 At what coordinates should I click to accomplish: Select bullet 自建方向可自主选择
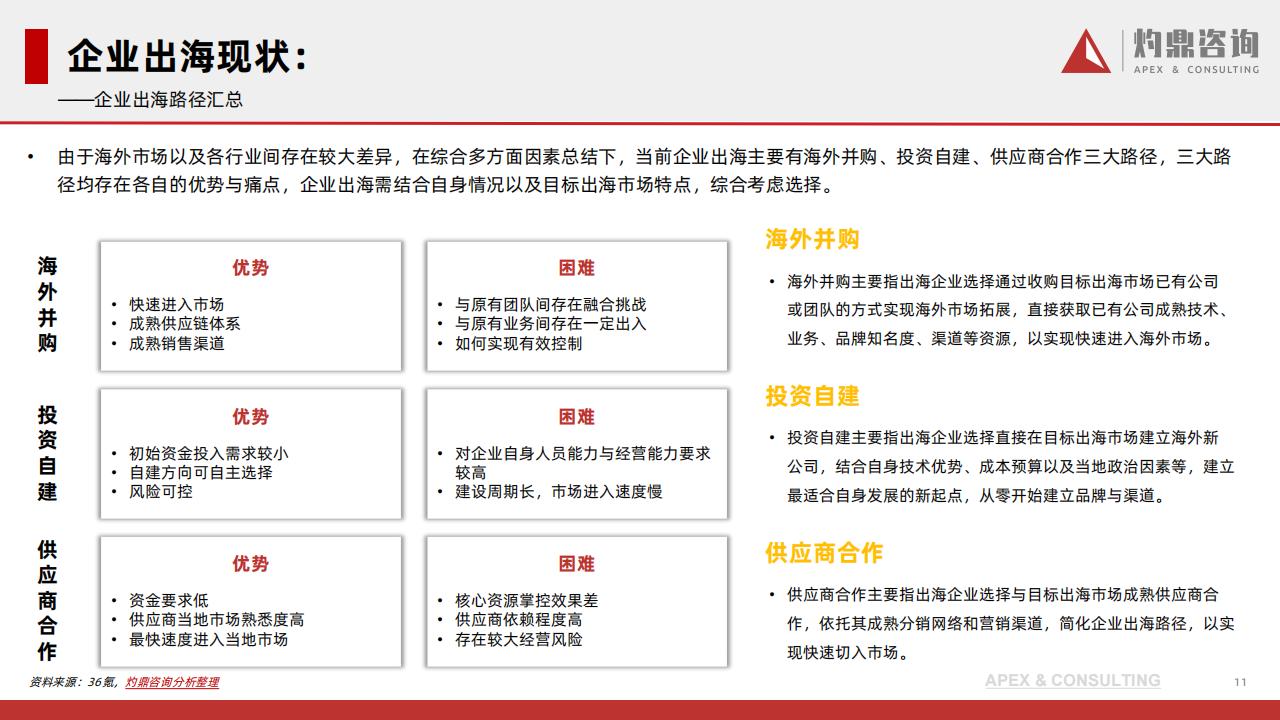(x=200, y=472)
